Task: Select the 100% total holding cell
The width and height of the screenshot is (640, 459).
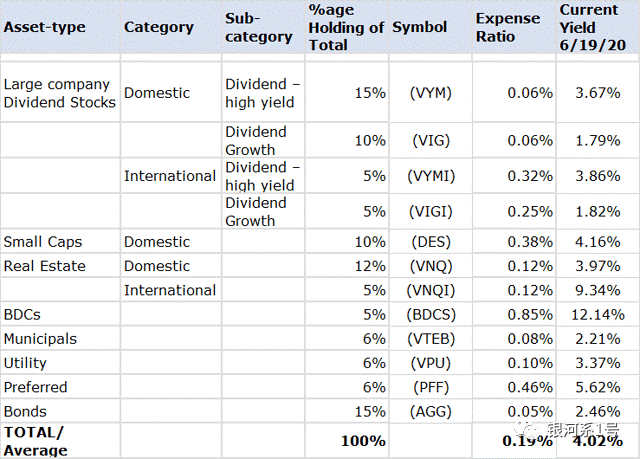Action: point(362,440)
